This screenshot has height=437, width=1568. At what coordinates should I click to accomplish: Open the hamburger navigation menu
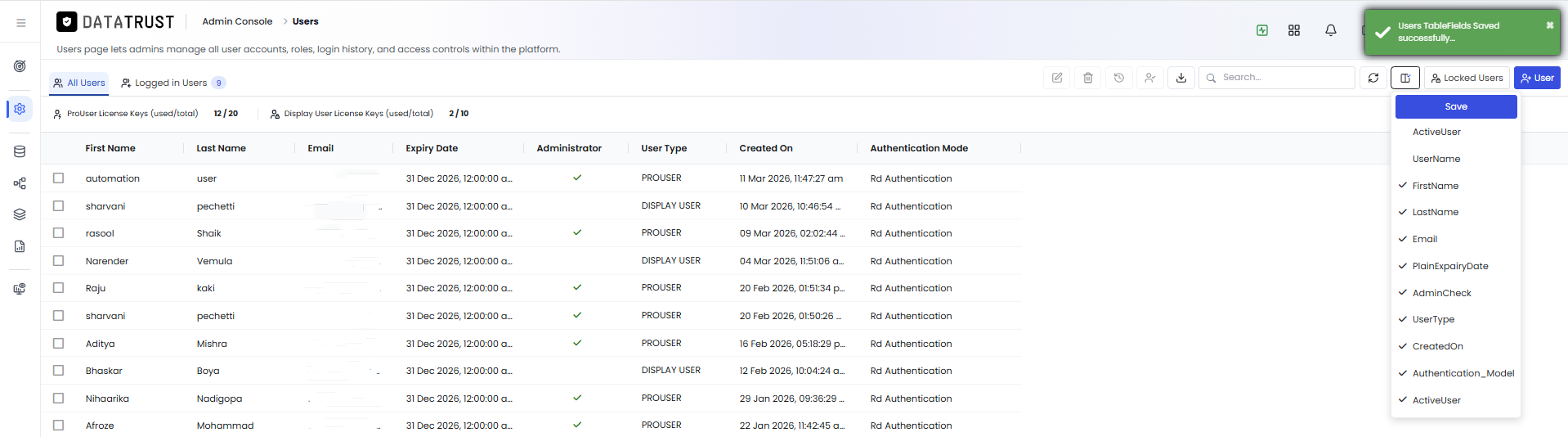[20, 23]
